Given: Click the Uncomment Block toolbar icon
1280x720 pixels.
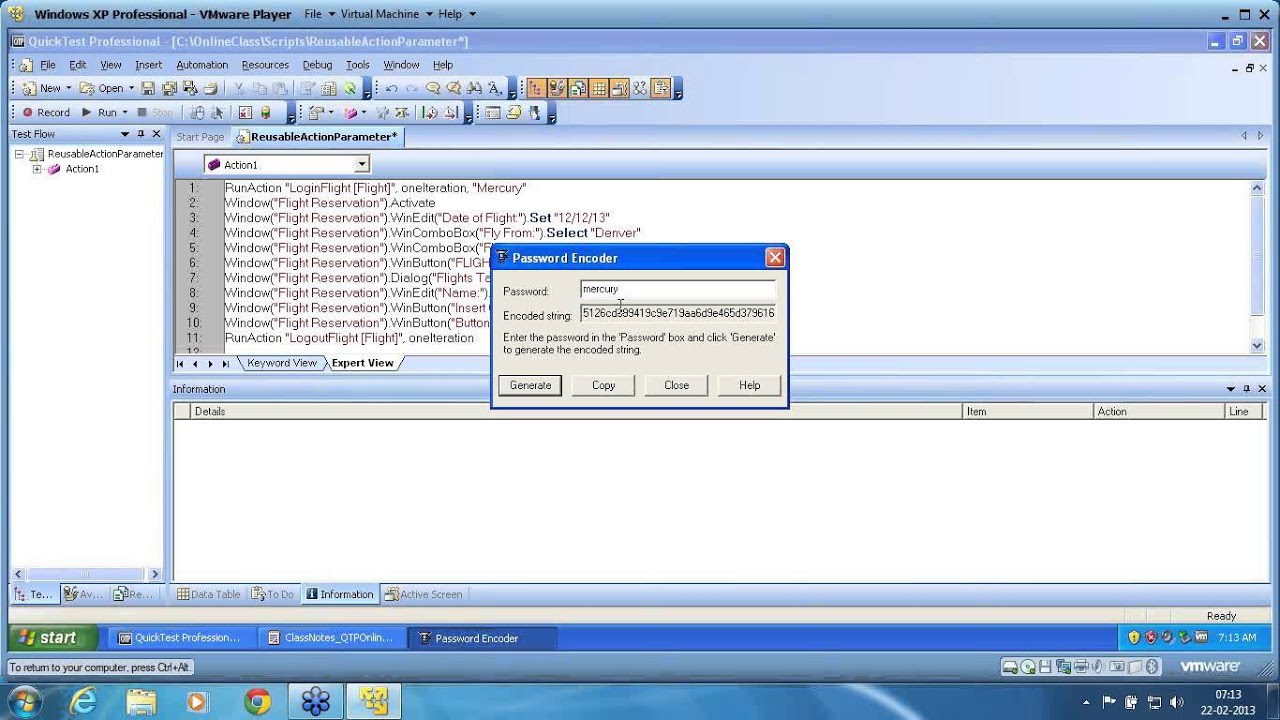Looking at the screenshot, I should 453,88.
